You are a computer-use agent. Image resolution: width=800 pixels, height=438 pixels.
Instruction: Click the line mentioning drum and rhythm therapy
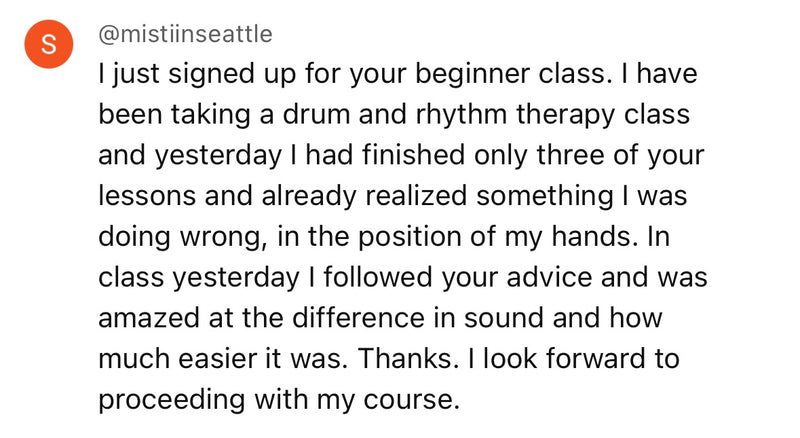pyautogui.click(x=393, y=115)
